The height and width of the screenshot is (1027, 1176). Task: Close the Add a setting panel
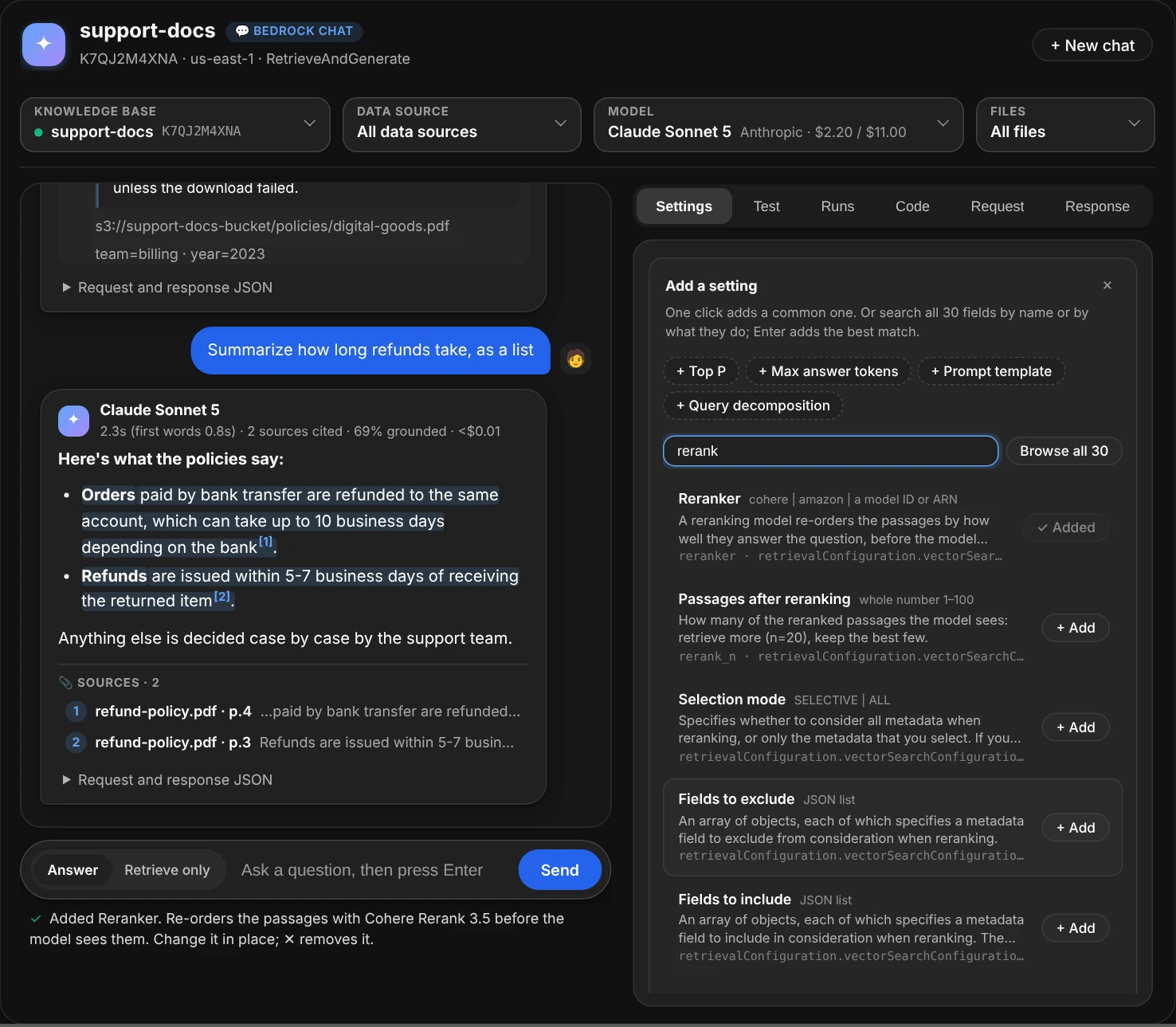click(1107, 285)
